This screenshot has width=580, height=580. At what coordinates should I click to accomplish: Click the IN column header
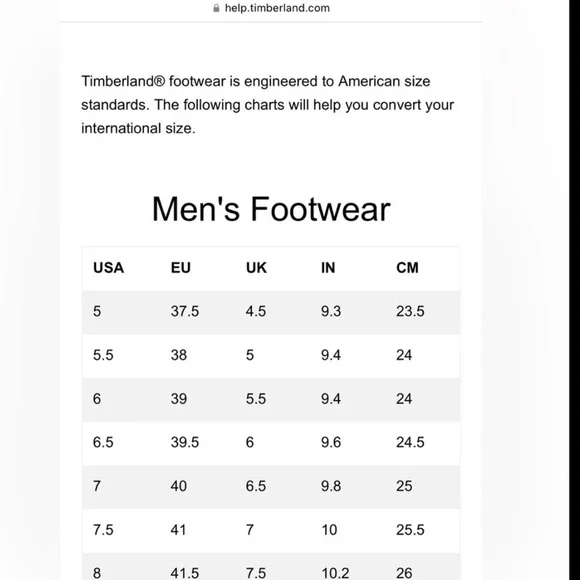click(x=328, y=268)
